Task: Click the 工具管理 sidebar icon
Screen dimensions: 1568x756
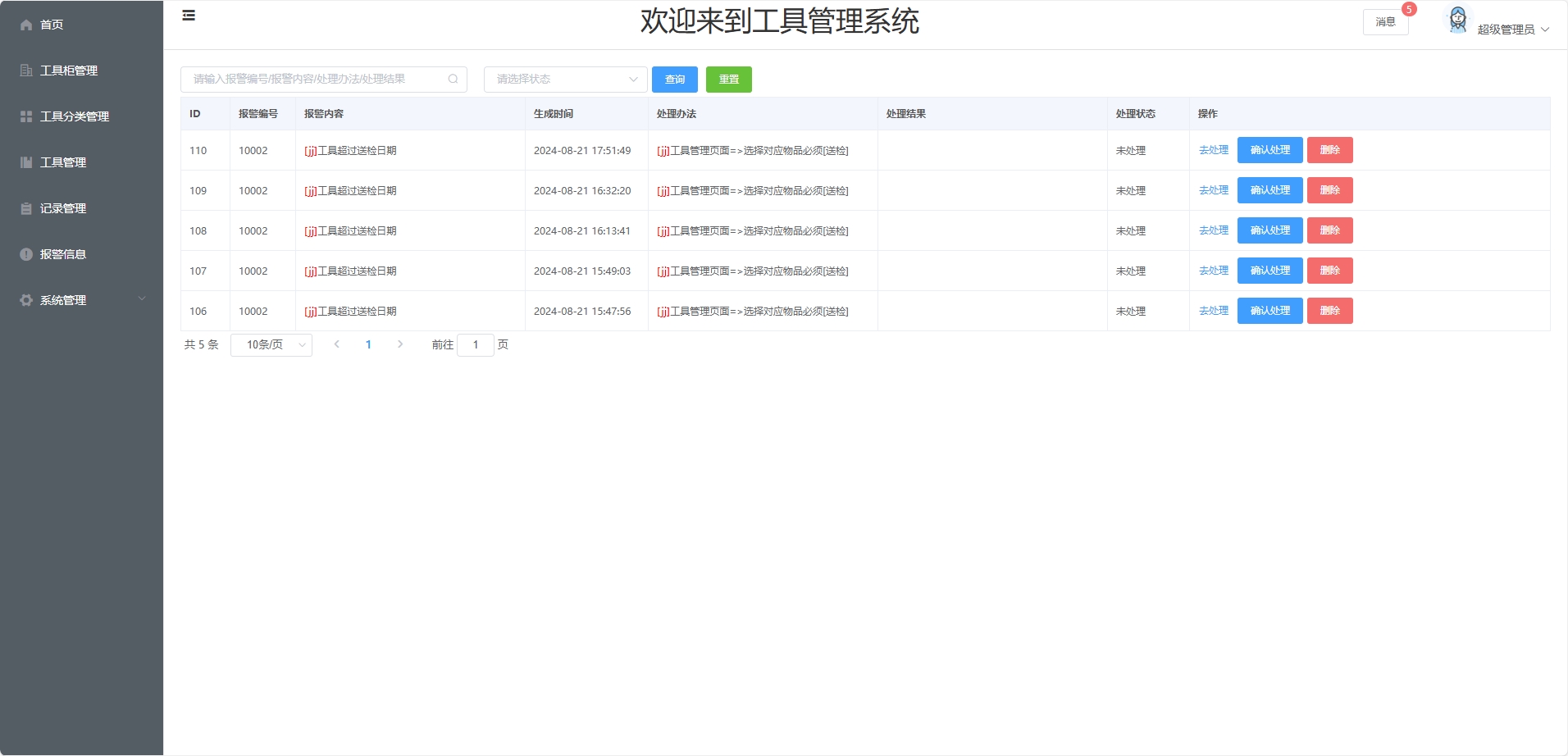Action: [x=26, y=162]
